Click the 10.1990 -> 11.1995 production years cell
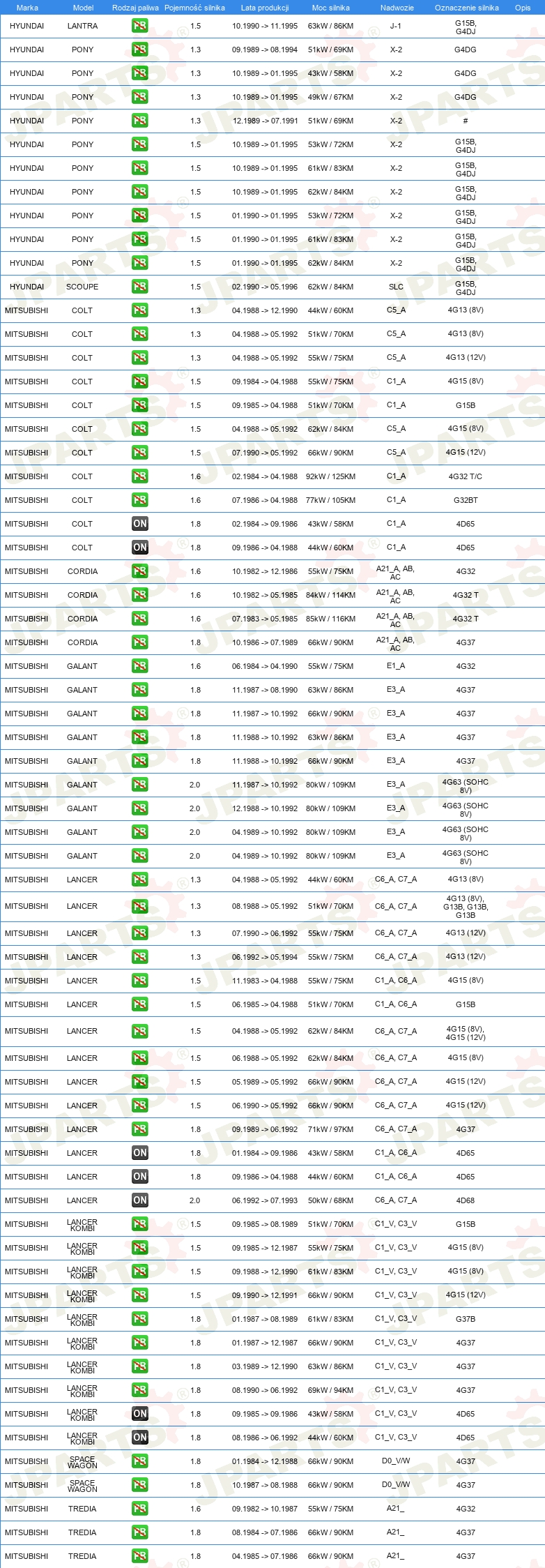Screen dimensions: 545x1568 [265, 26]
